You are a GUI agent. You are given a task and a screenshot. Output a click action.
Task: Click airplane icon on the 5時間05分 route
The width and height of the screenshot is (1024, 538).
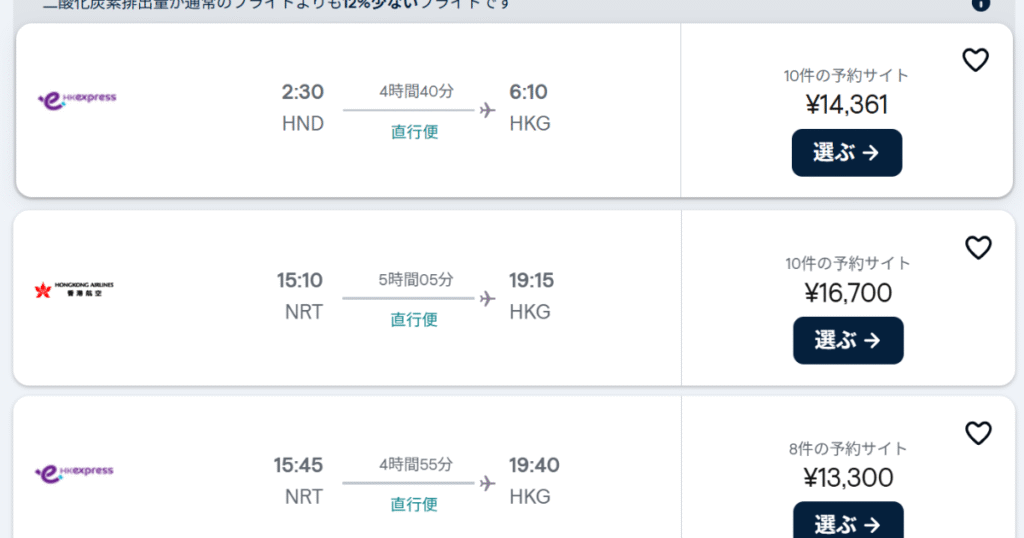(x=487, y=298)
